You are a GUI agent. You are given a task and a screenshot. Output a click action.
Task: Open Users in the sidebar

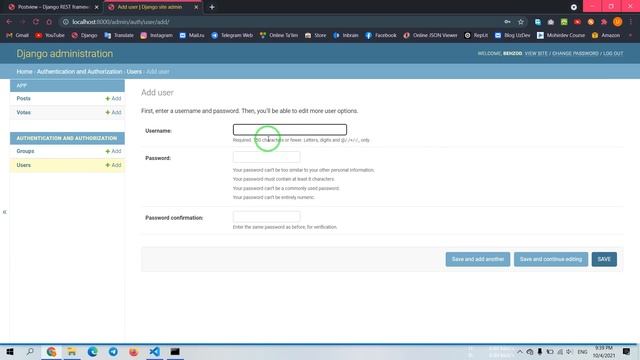24,165
